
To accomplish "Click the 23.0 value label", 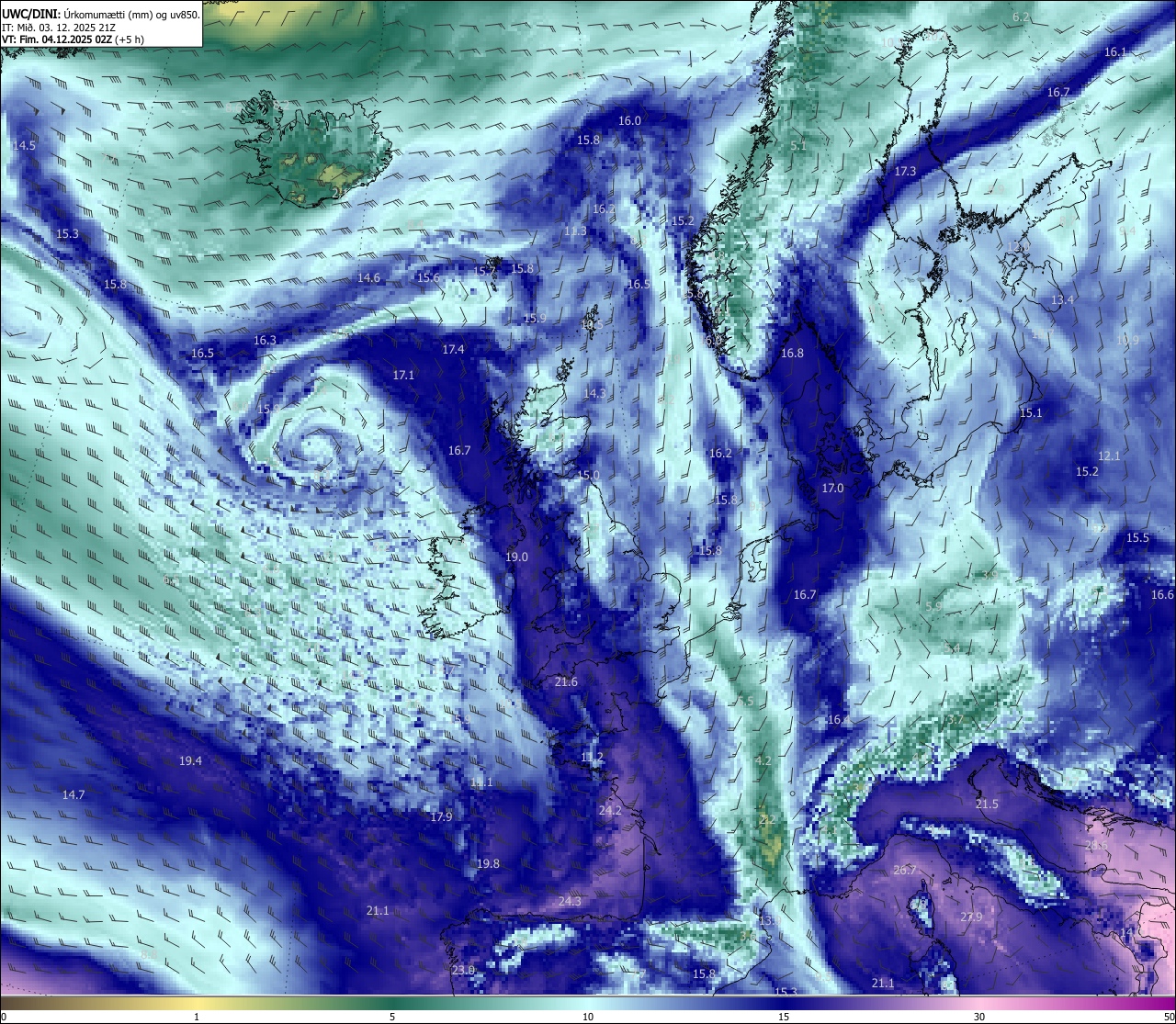I will [463, 970].
